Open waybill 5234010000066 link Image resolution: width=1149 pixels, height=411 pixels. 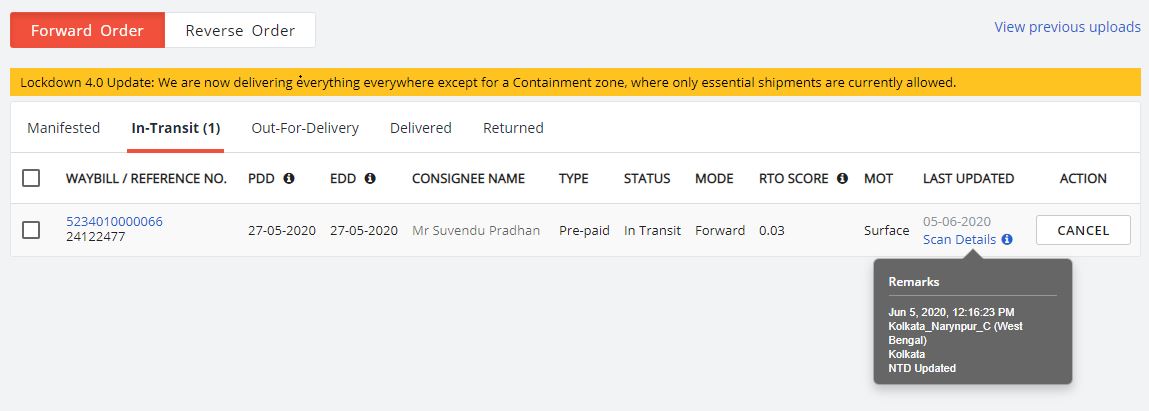[114, 221]
